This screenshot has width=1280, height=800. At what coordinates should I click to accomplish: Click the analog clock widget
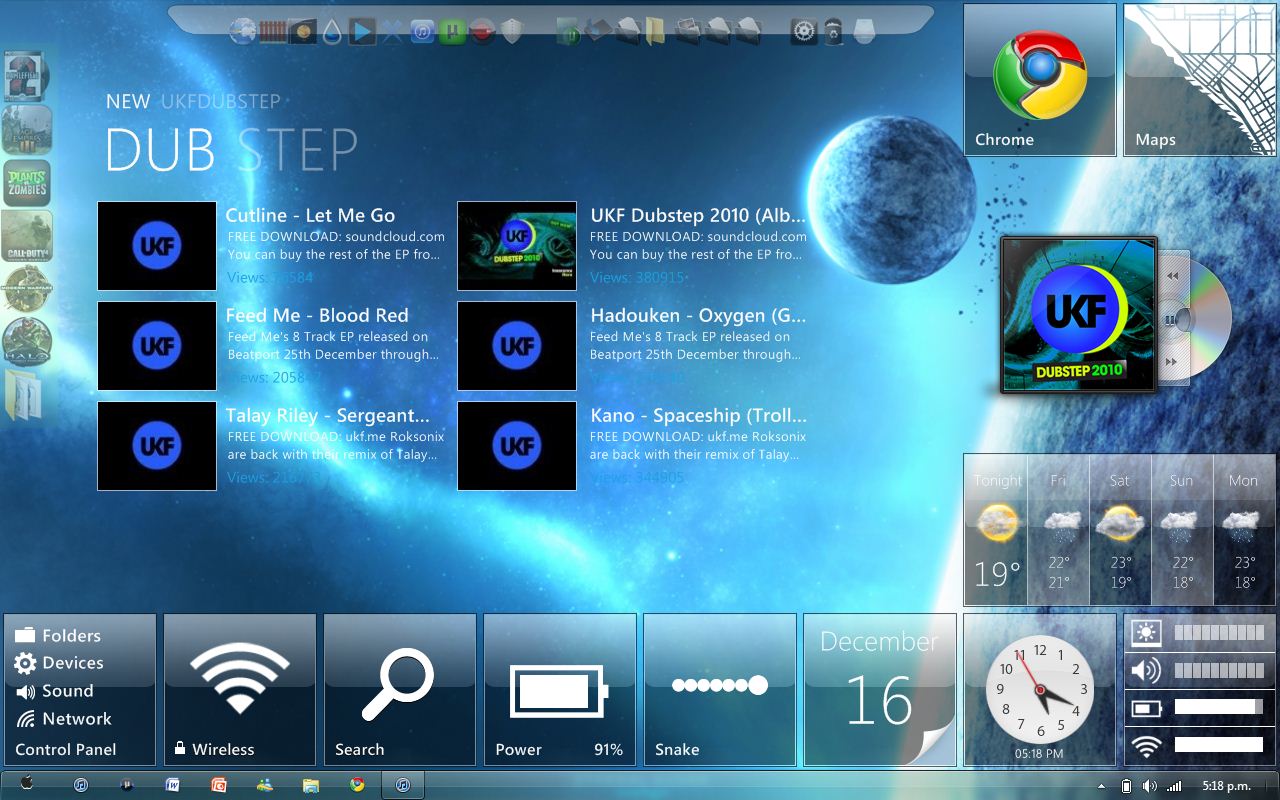click(1040, 690)
